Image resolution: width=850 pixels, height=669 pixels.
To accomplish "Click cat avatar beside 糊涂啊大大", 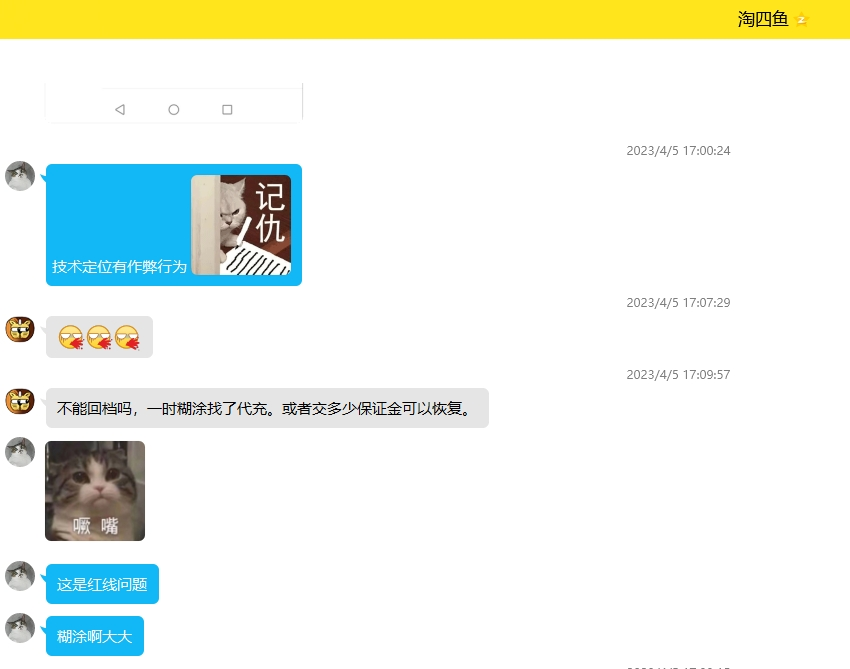I will [x=20, y=628].
